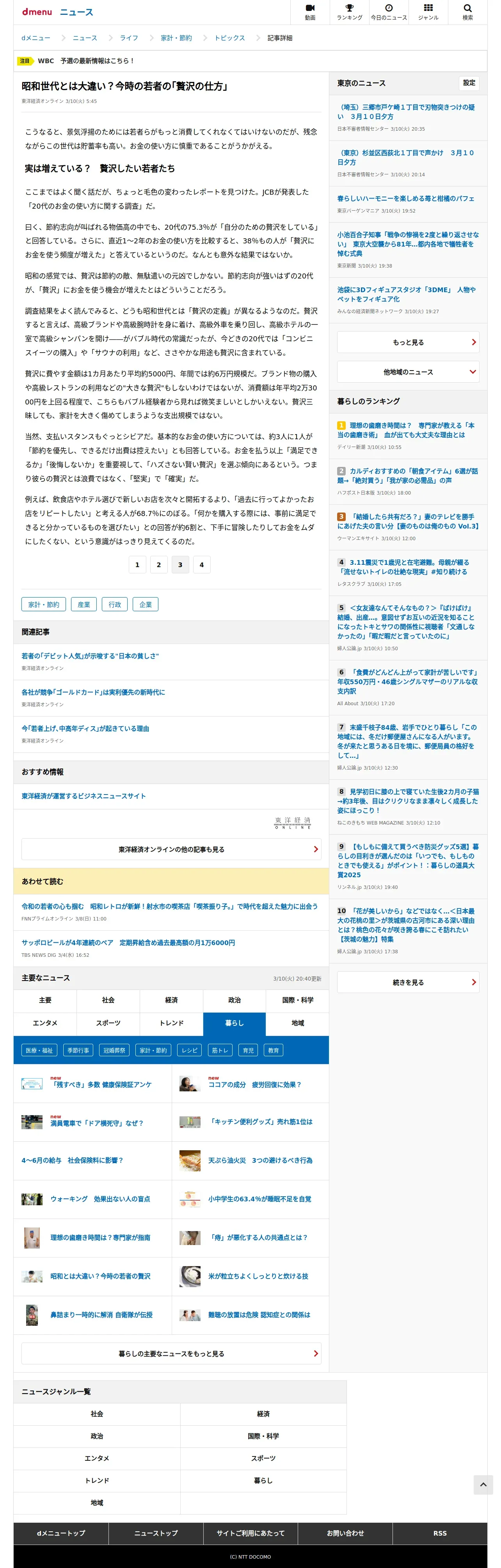501x1568 pixels.
Task: Open WBC 予選の最新情報 notice link
Action: click(86, 61)
